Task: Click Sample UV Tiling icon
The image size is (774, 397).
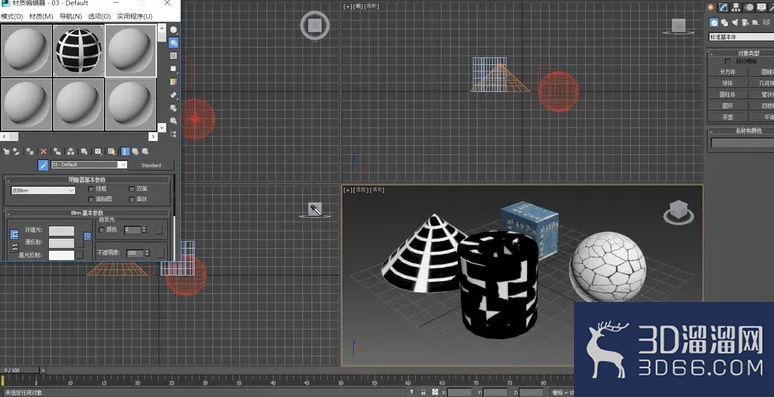Action: pyautogui.click(x=174, y=69)
